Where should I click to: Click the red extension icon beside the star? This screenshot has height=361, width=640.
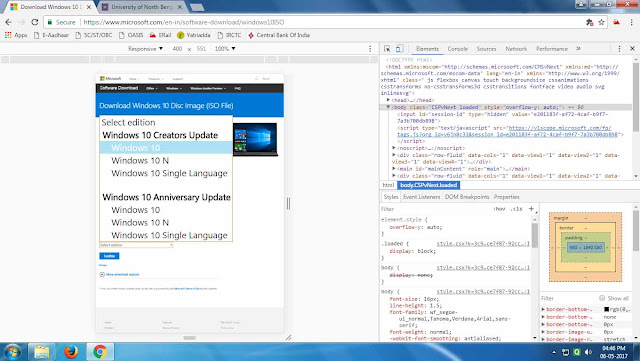pyautogui.click(x=616, y=22)
